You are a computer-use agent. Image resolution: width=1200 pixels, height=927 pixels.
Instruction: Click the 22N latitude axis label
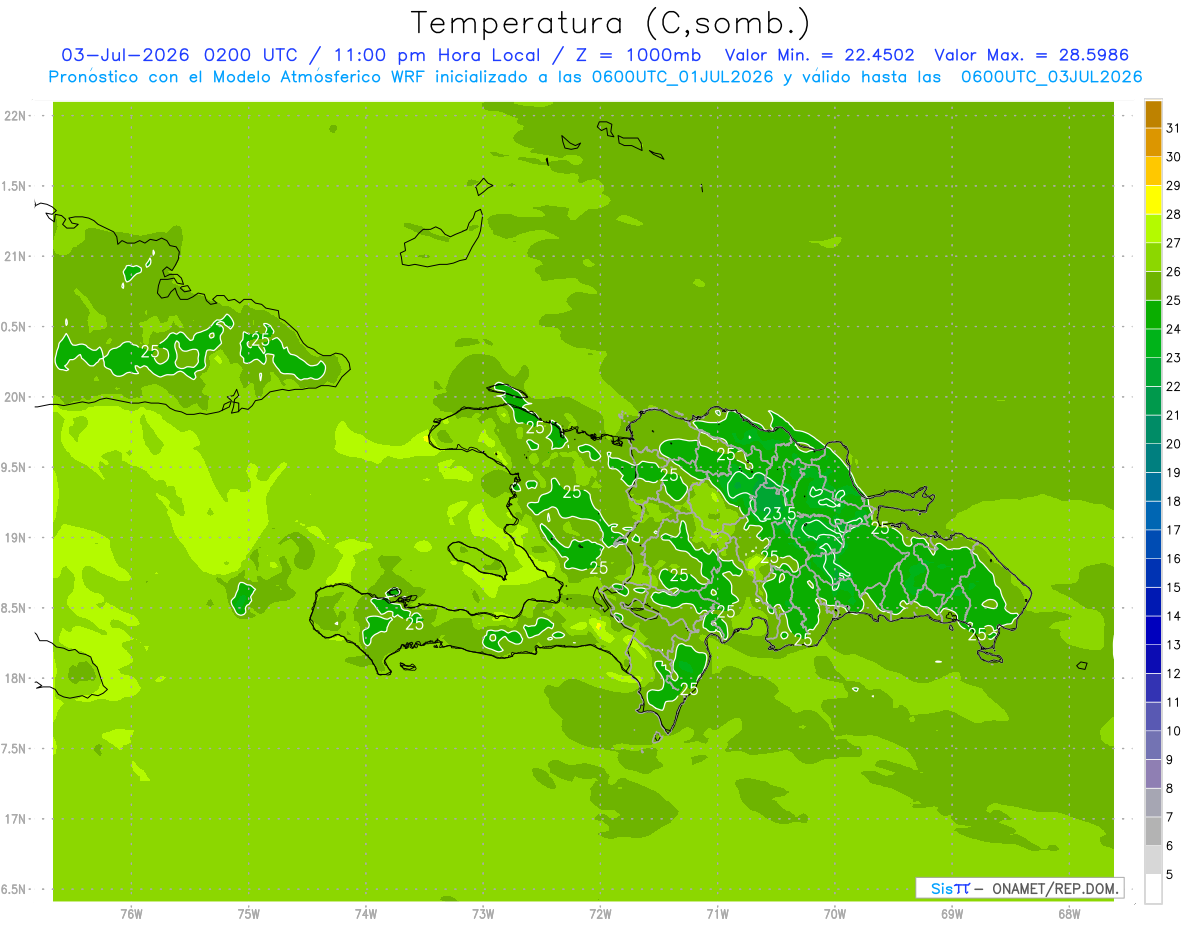point(17,116)
